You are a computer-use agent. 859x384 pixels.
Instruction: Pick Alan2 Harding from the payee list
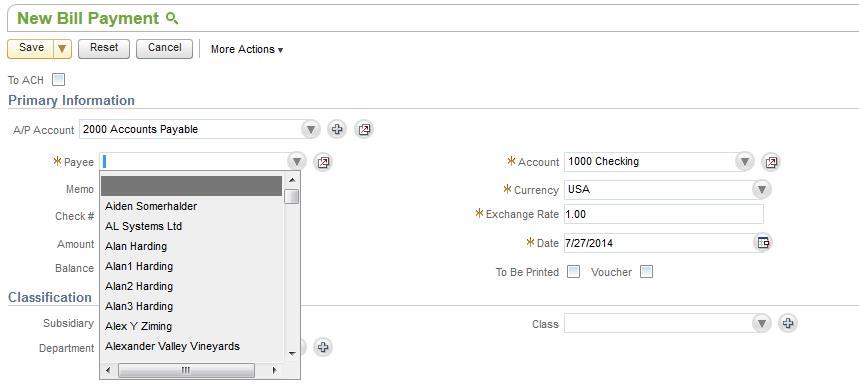[x=192, y=286]
